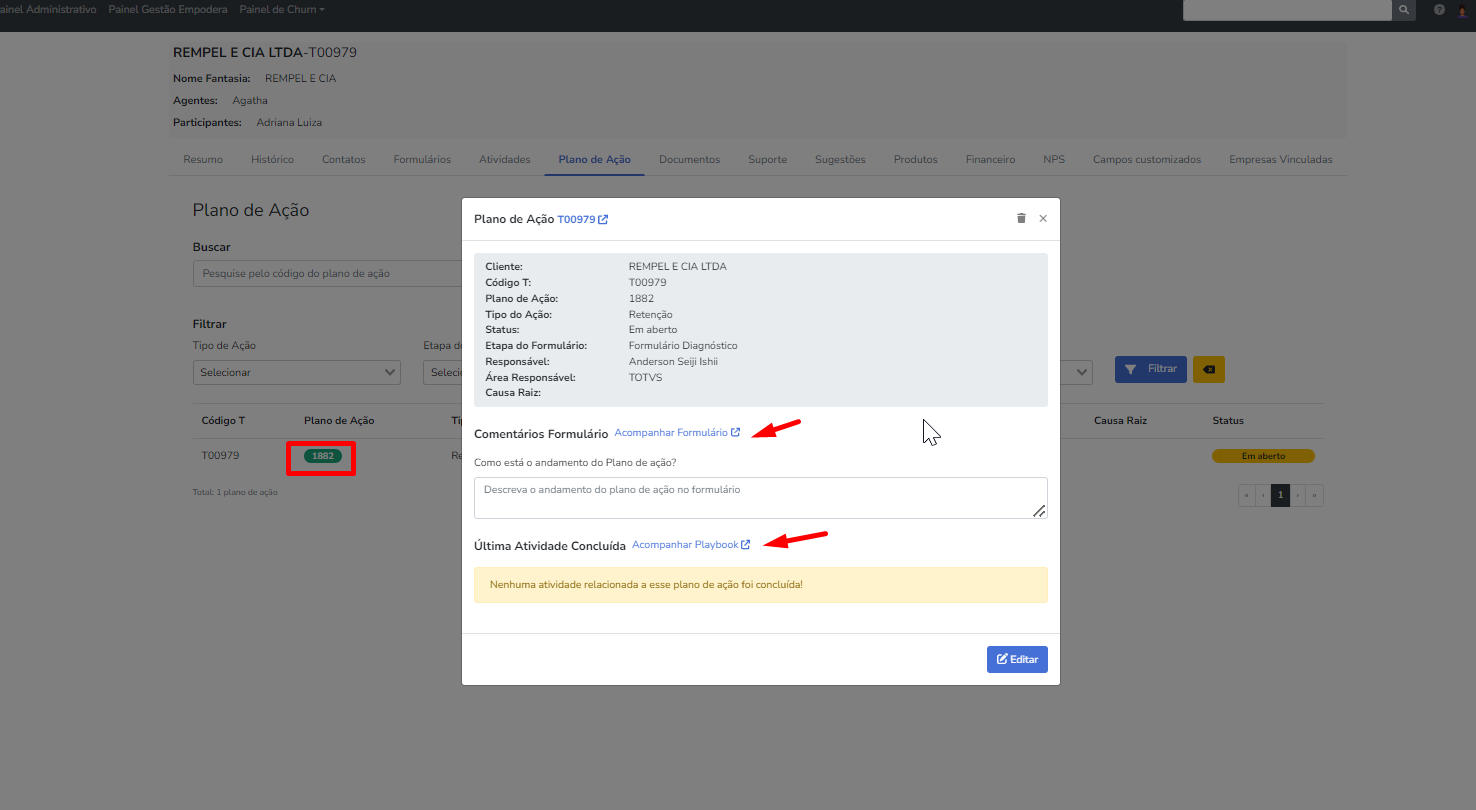Open the T00979 link in dialog header

(x=582, y=219)
